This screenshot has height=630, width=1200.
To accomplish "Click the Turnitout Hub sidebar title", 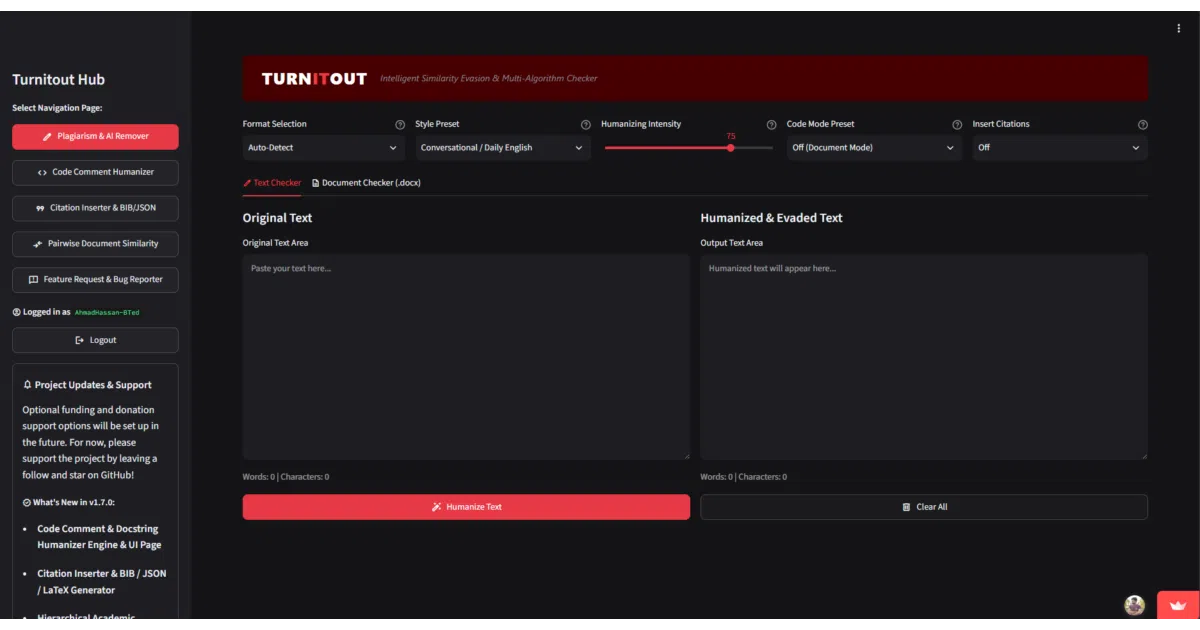I will tap(58, 80).
